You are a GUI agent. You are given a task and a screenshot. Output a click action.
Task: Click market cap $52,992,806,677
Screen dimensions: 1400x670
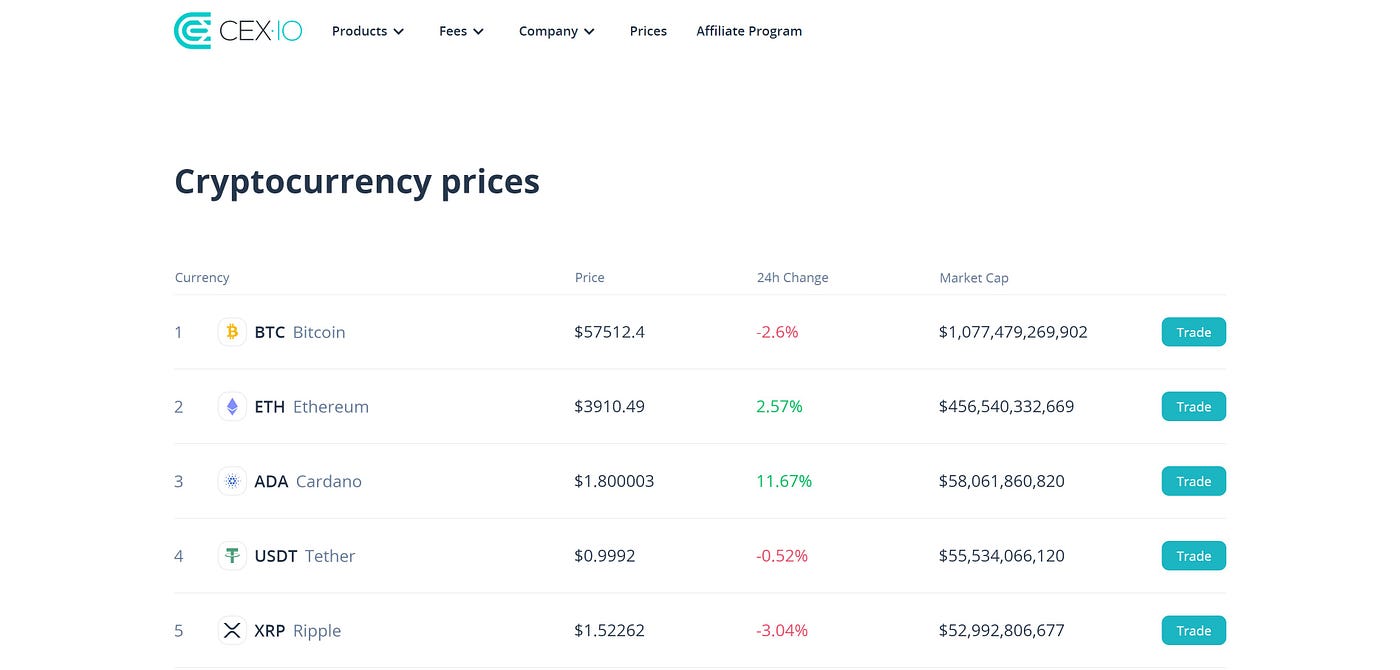(1001, 631)
